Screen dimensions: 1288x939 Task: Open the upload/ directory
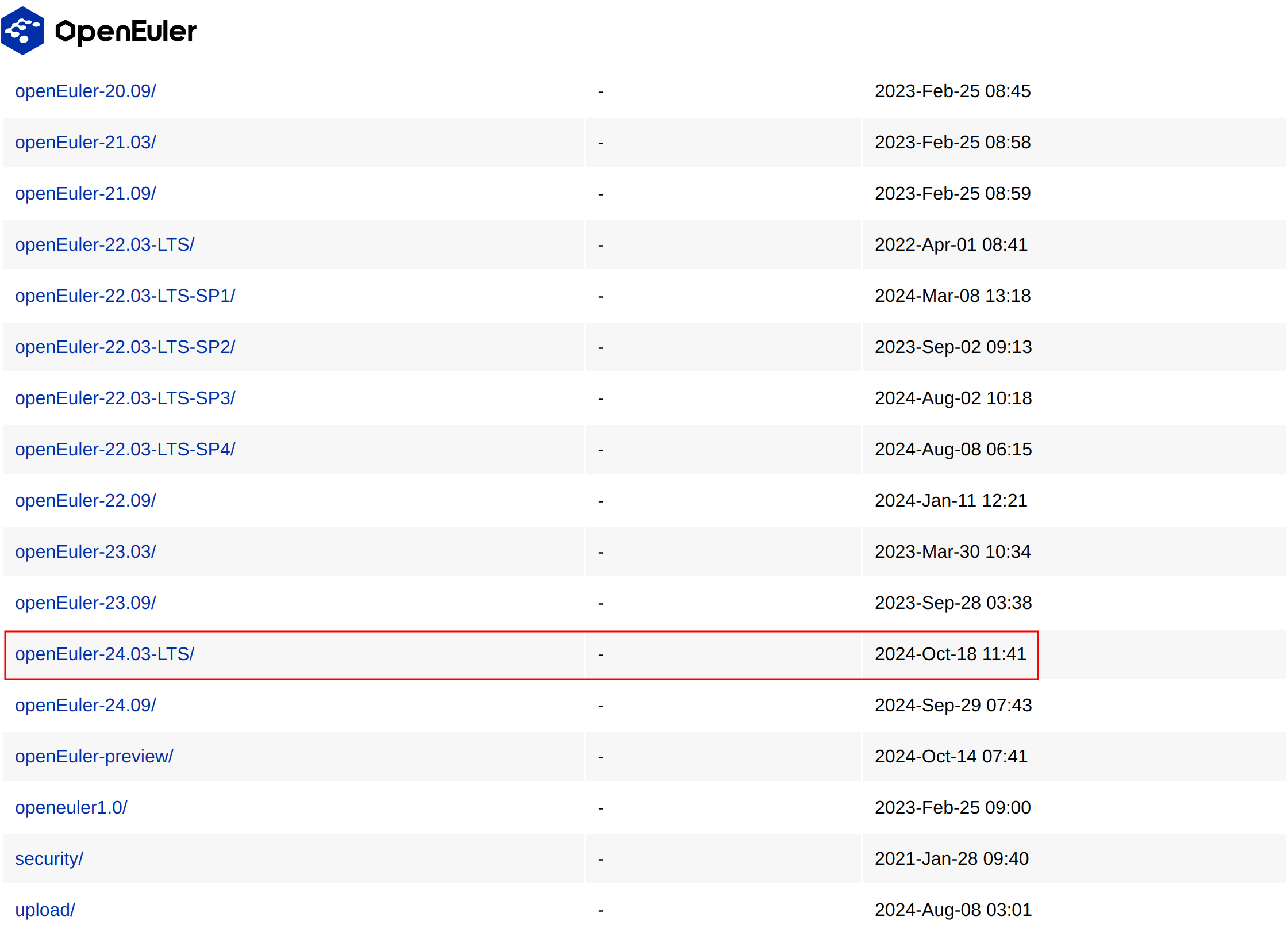pyautogui.click(x=45, y=910)
